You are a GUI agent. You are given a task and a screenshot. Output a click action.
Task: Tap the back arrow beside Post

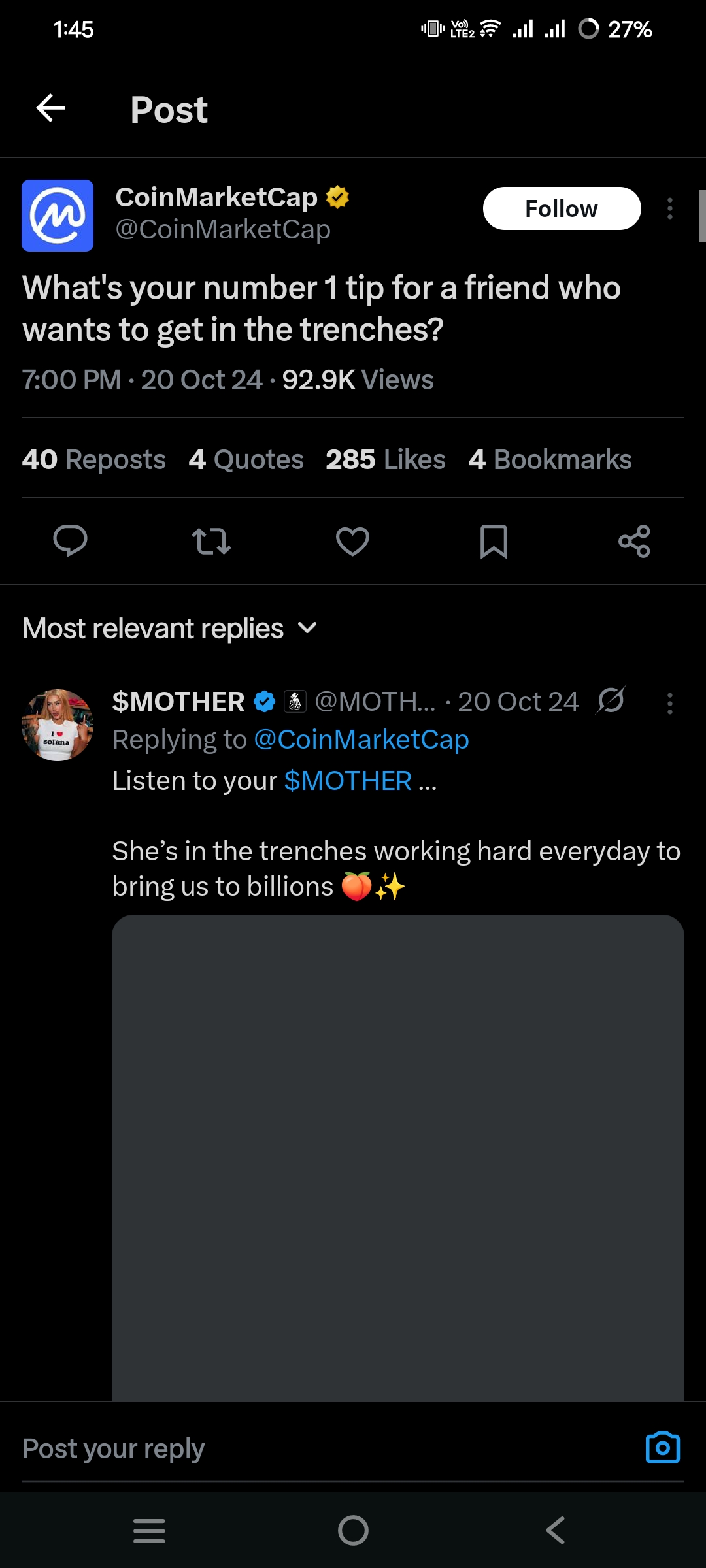point(50,108)
